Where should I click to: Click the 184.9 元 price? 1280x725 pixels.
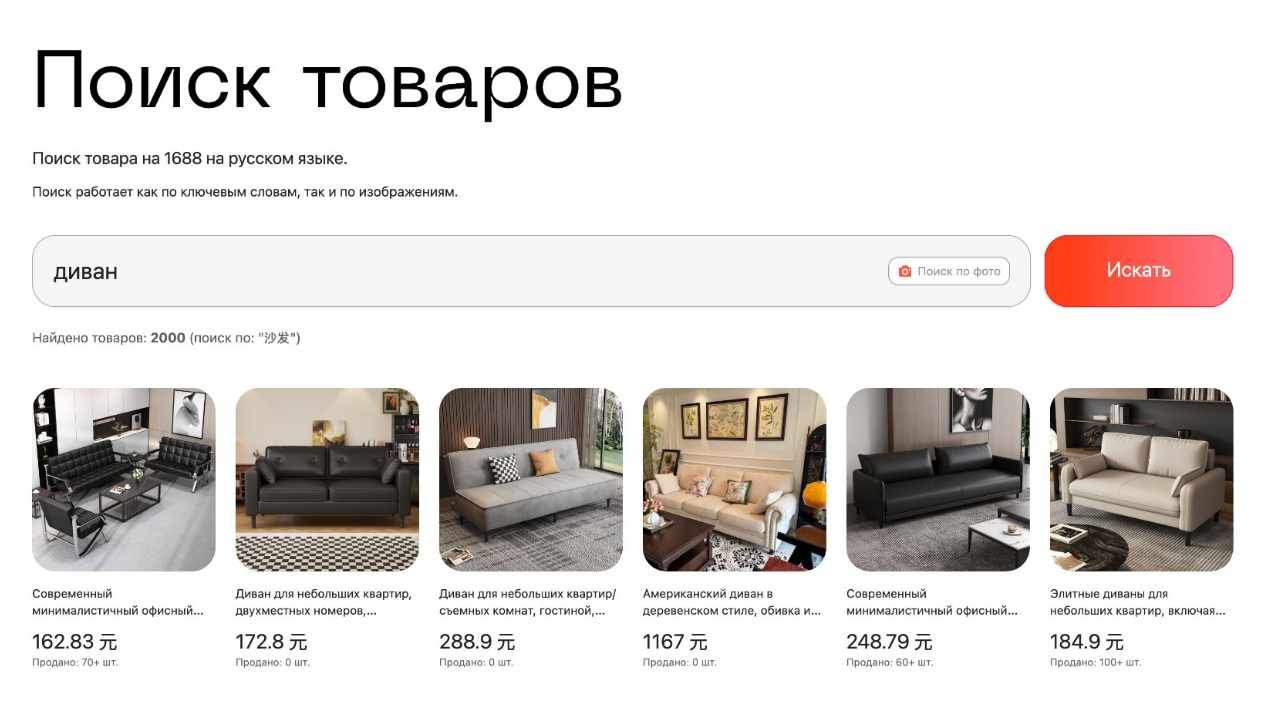click(1087, 641)
